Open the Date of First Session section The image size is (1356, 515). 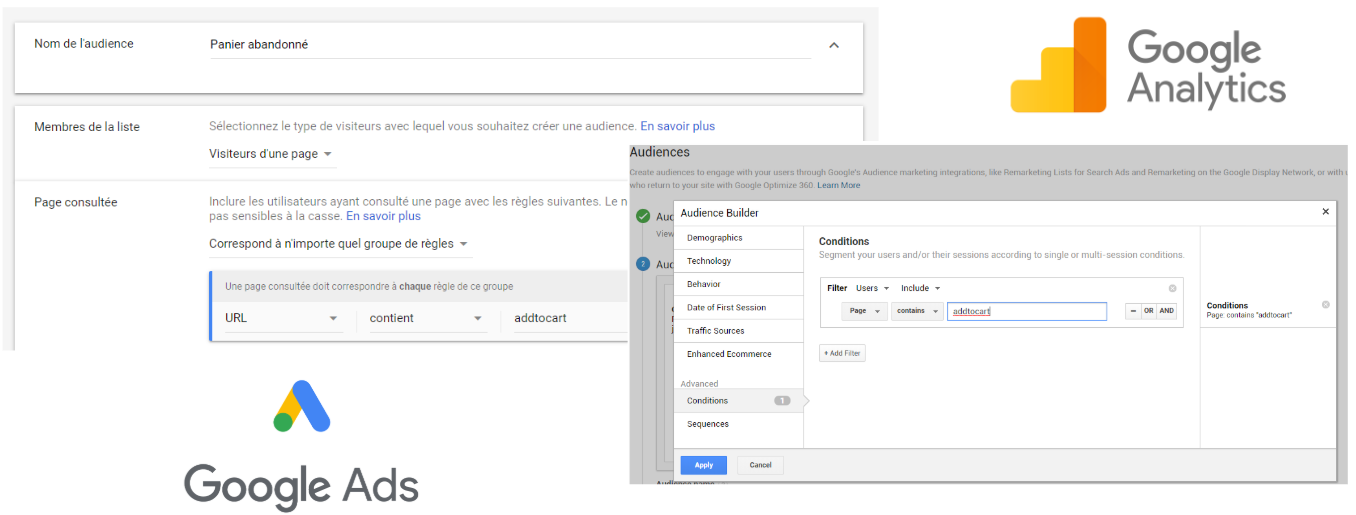[739, 308]
